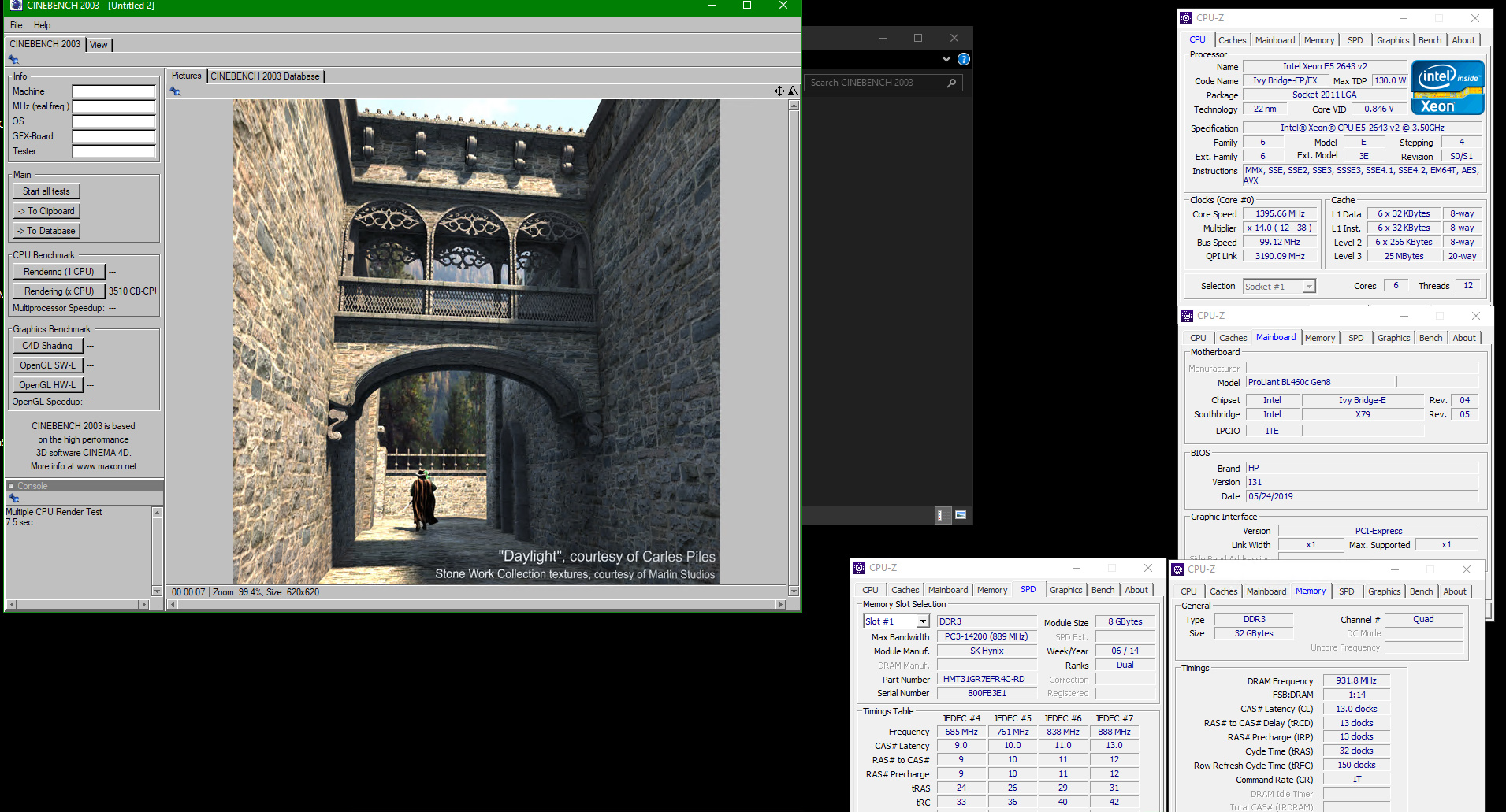The width and height of the screenshot is (1506, 812).
Task: Click the rendered Daylight picture
Action: [476, 342]
